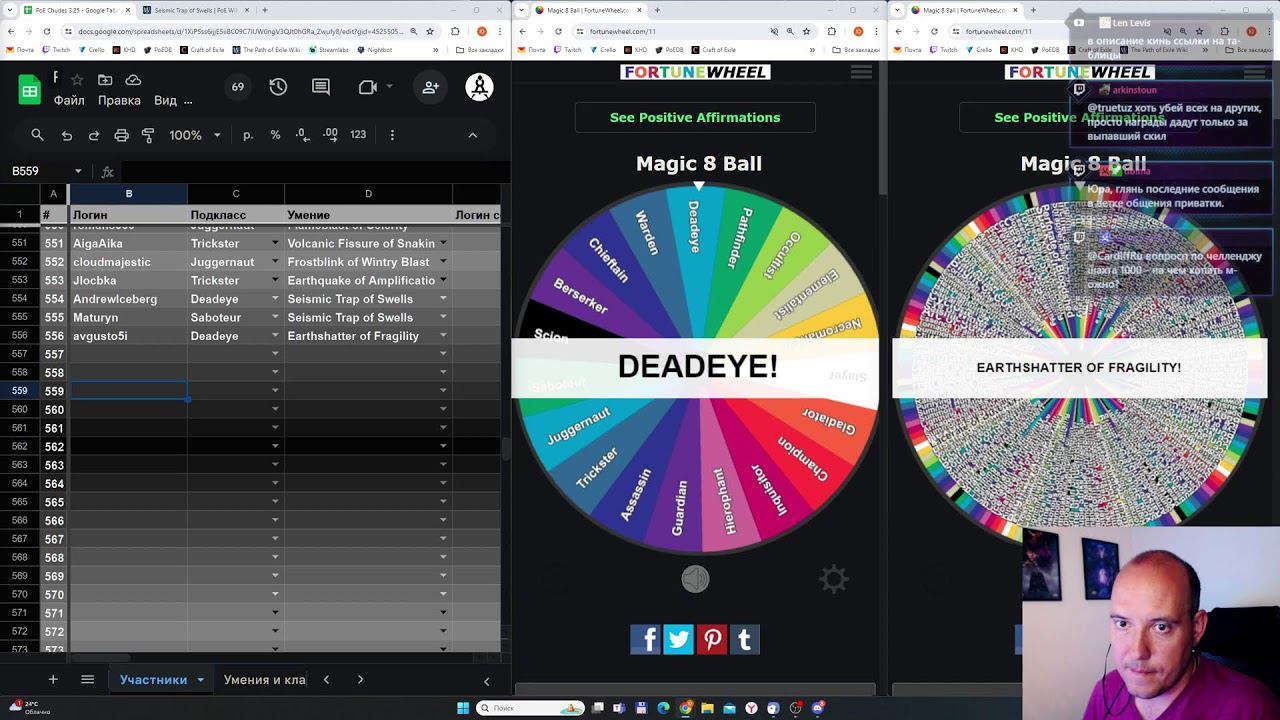Open the Google Sheets home logo
This screenshot has width=1280, height=720.
[x=29, y=90]
